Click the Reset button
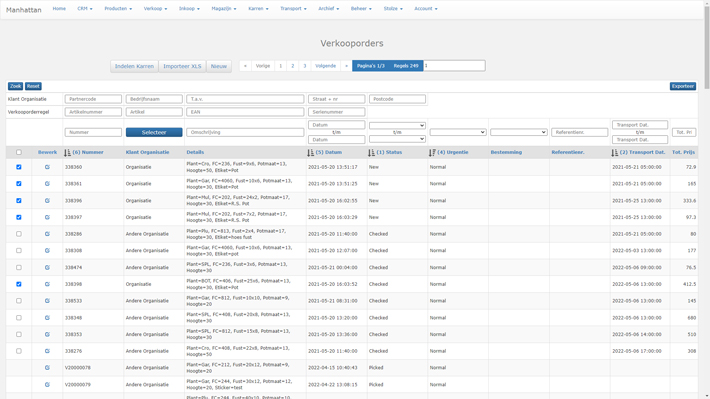Screen dimensions: 710x399 coord(33,86)
